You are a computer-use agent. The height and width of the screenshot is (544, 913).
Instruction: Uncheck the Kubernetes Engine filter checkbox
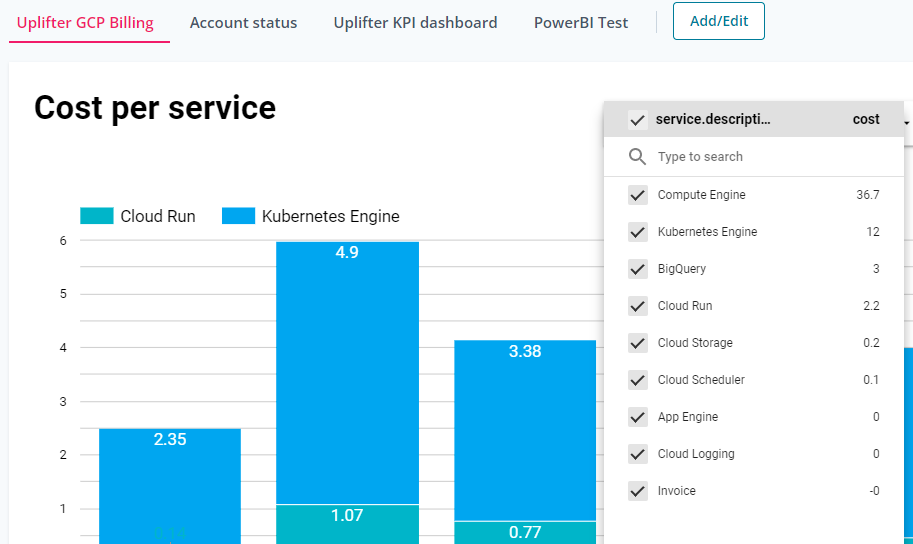pyautogui.click(x=638, y=232)
